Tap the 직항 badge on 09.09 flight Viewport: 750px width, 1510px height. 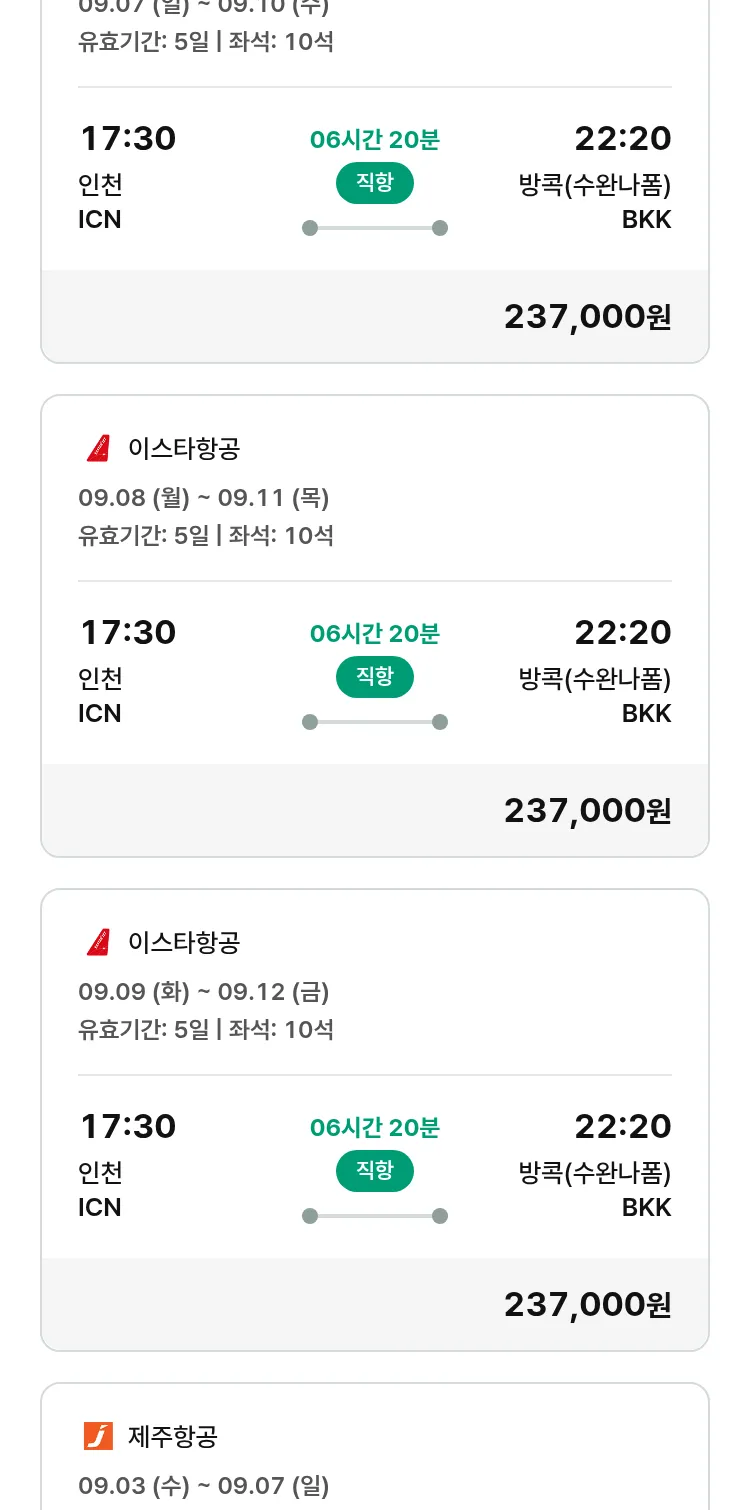click(x=374, y=1171)
